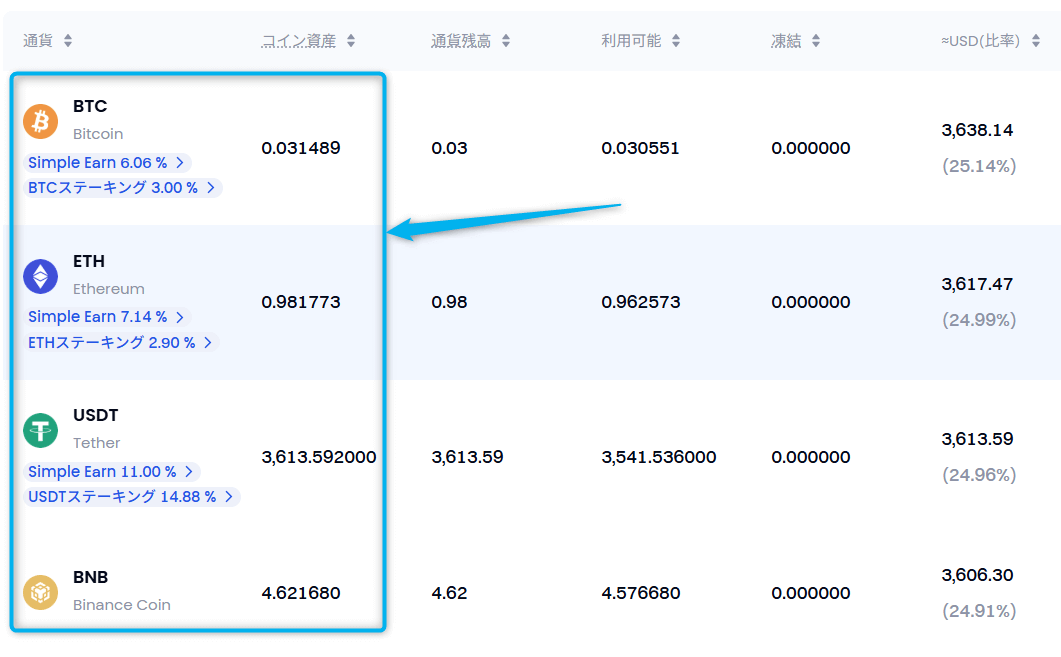Click USDT balance value 3,613.59

468,457
